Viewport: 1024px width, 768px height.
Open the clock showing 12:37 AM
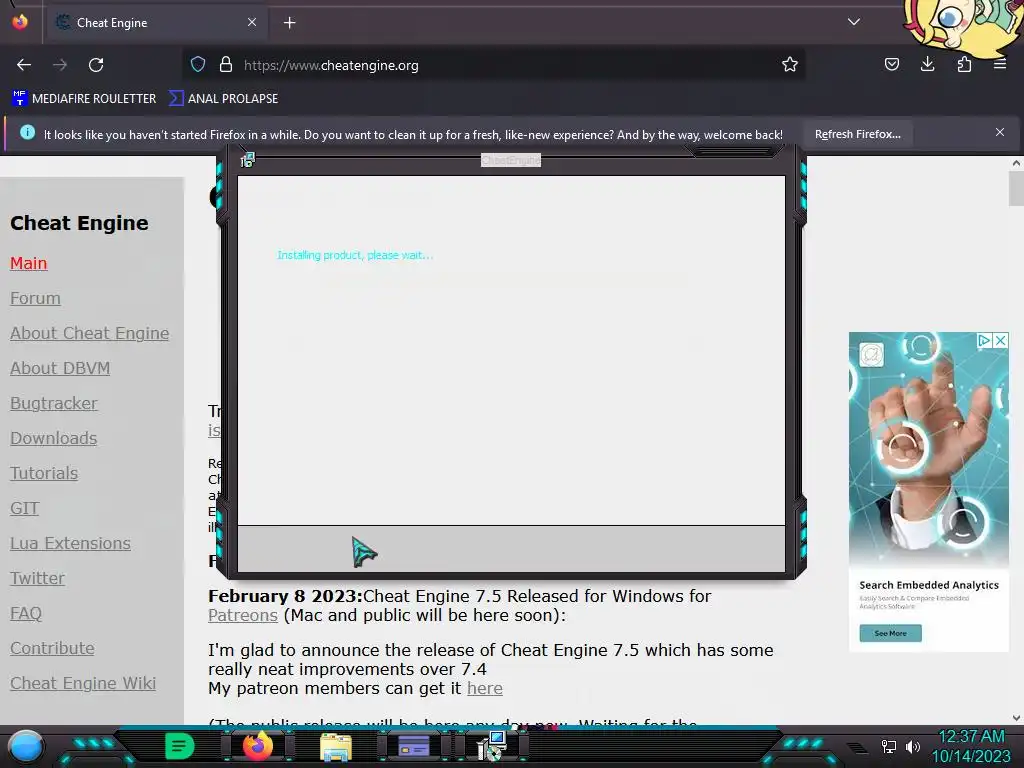pyautogui.click(x=971, y=737)
